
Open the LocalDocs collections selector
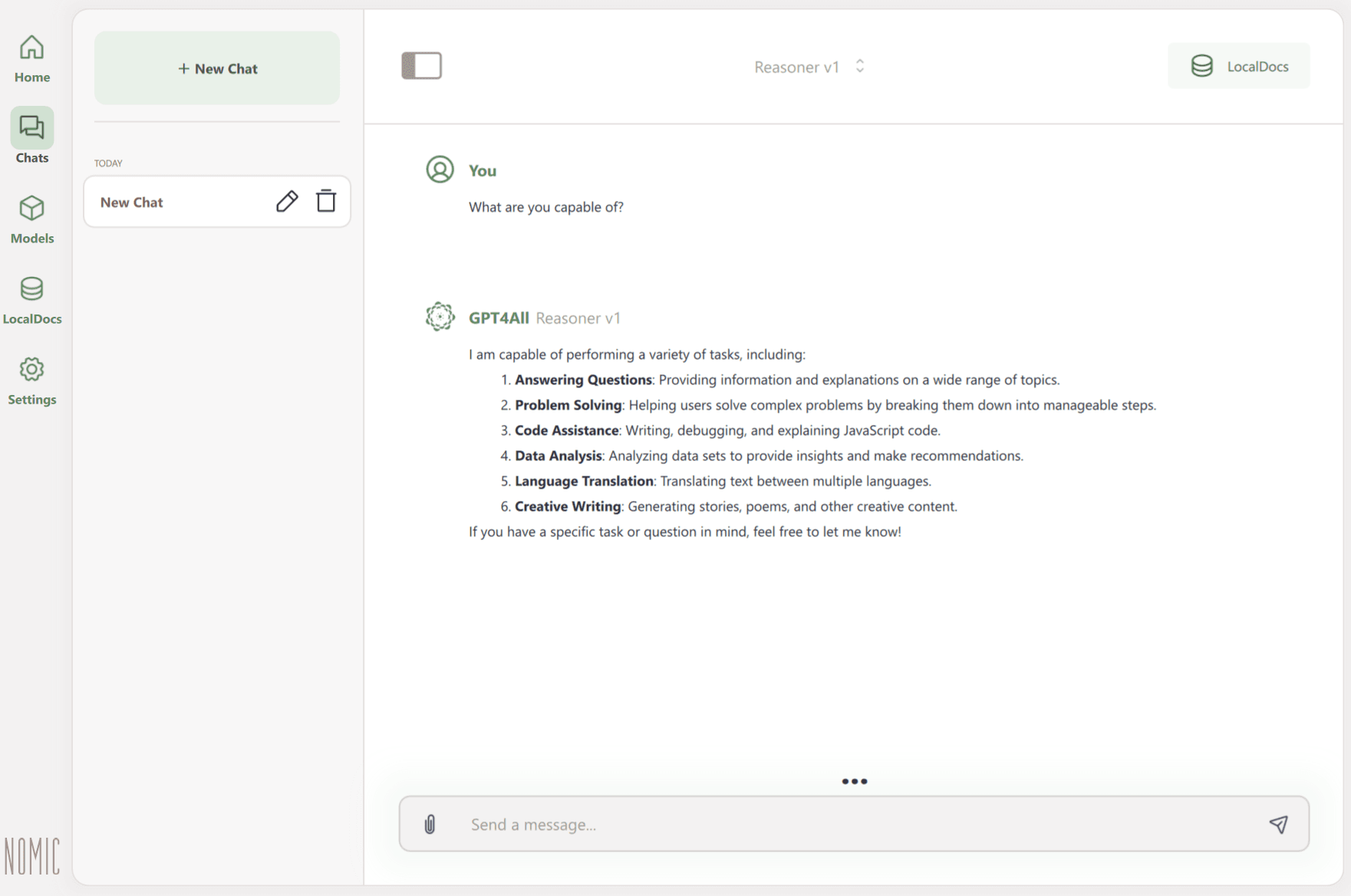coord(1238,65)
